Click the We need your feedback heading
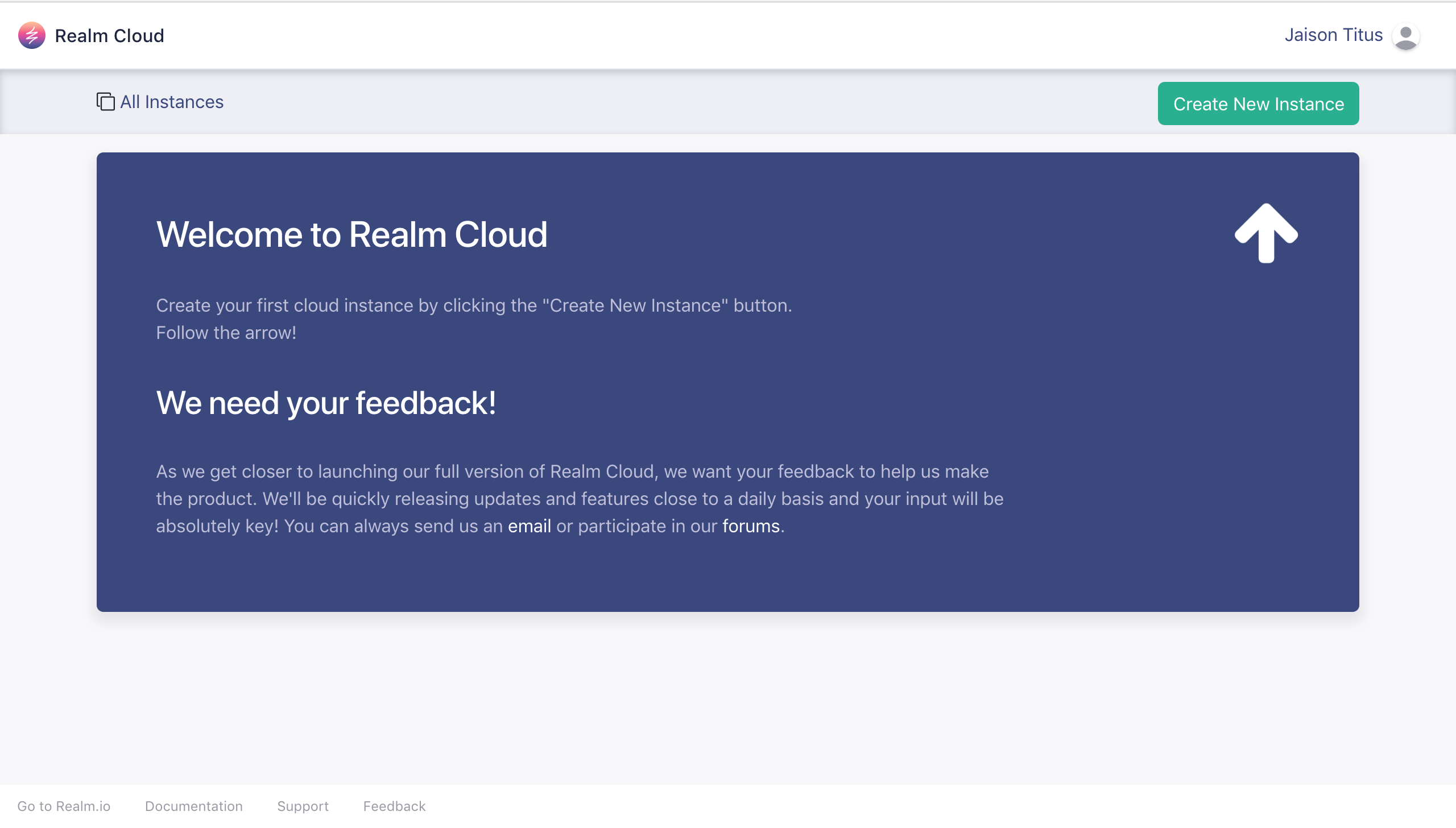Image resolution: width=1456 pixels, height=828 pixels. coord(326,403)
